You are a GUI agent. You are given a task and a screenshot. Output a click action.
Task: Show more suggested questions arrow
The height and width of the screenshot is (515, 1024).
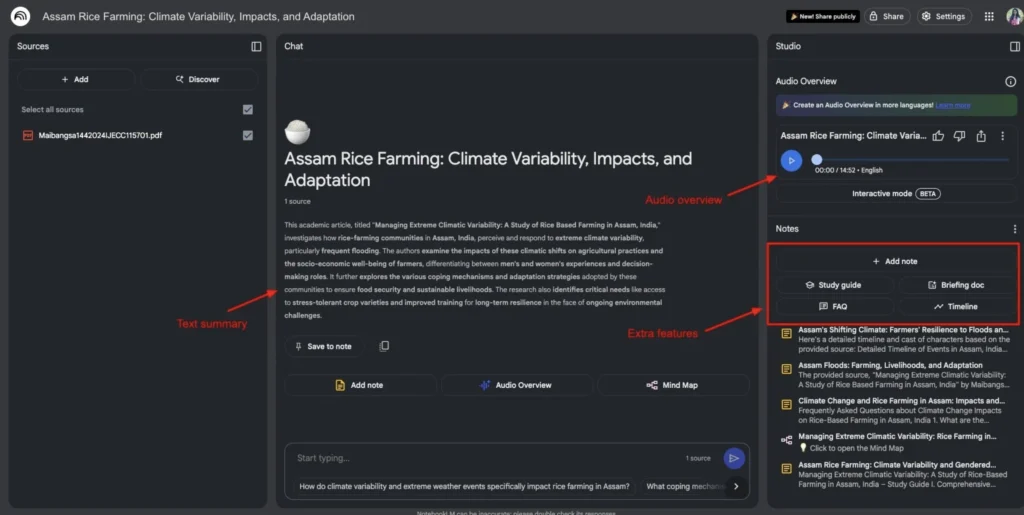736,487
